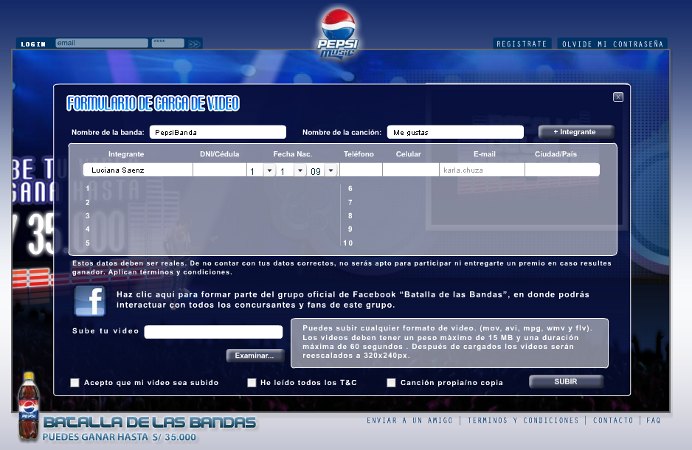
Task: Click the Facebook group 'Batalla de las Bandas' text
Action: tap(353, 300)
